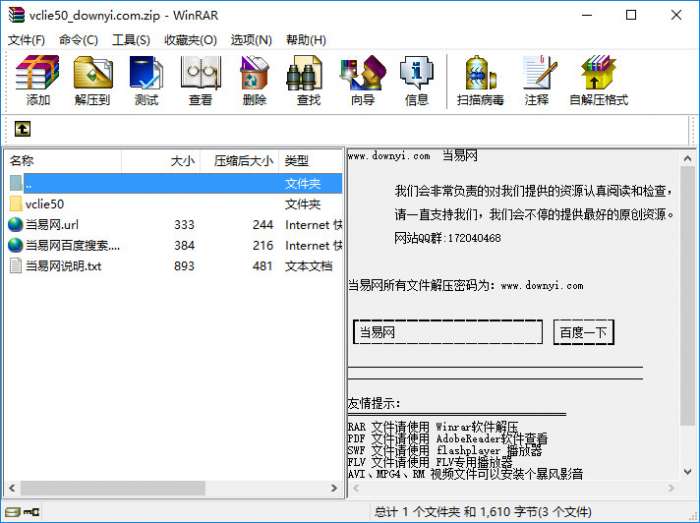Image resolution: width=700 pixels, height=523 pixels.
Task: Open the 文件(F) menu
Action: point(26,40)
